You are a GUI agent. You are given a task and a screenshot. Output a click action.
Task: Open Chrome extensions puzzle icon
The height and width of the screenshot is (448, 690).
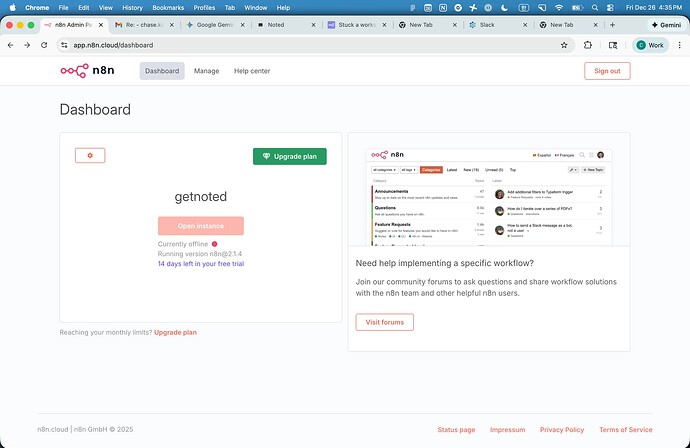point(587,45)
